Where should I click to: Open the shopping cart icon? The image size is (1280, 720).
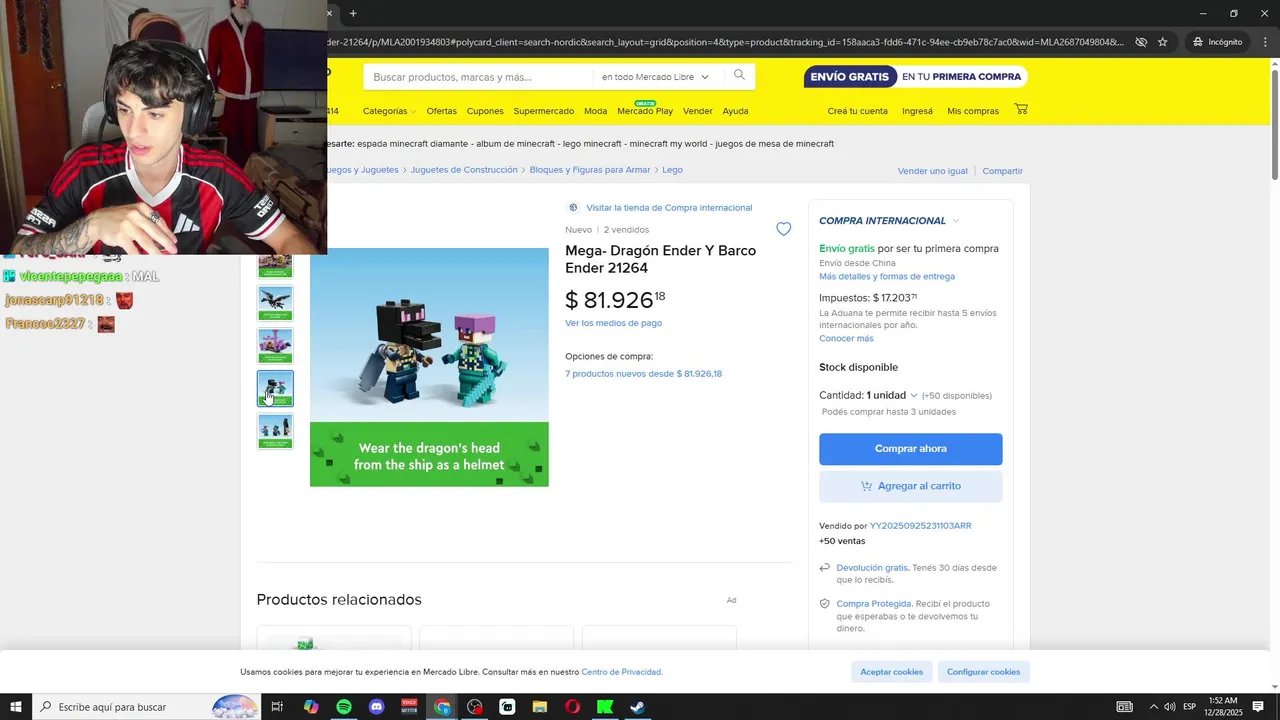[1021, 109]
